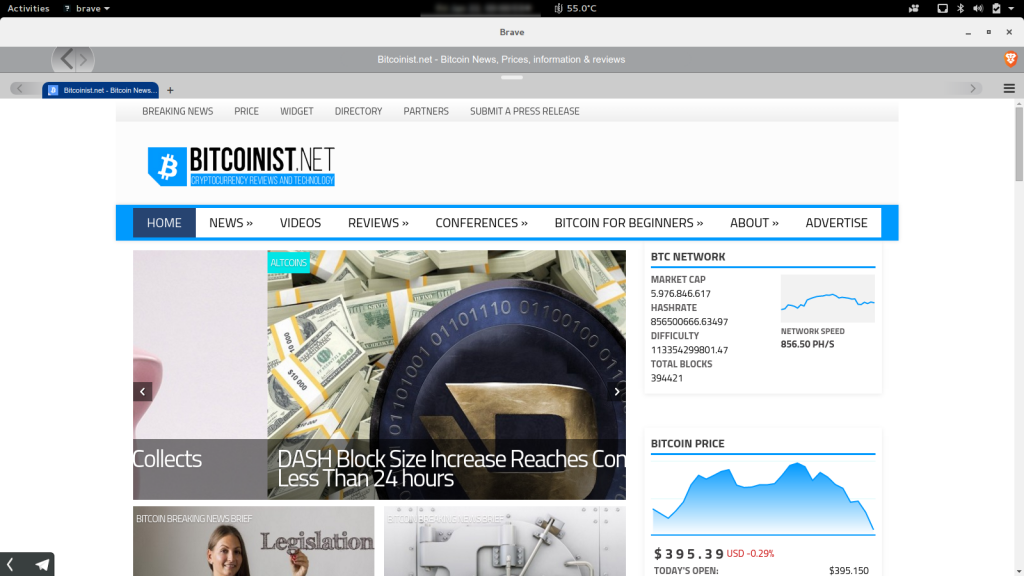
Task: Open the vault door news brief thumbnail
Action: click(505, 541)
